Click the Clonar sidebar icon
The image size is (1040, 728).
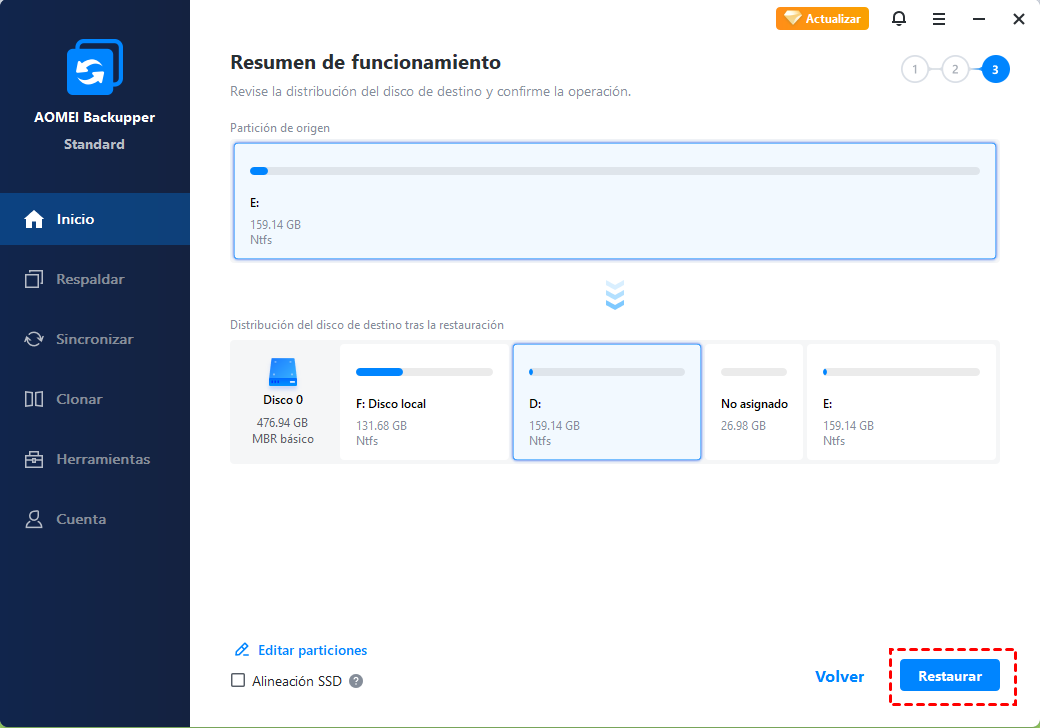click(34, 399)
